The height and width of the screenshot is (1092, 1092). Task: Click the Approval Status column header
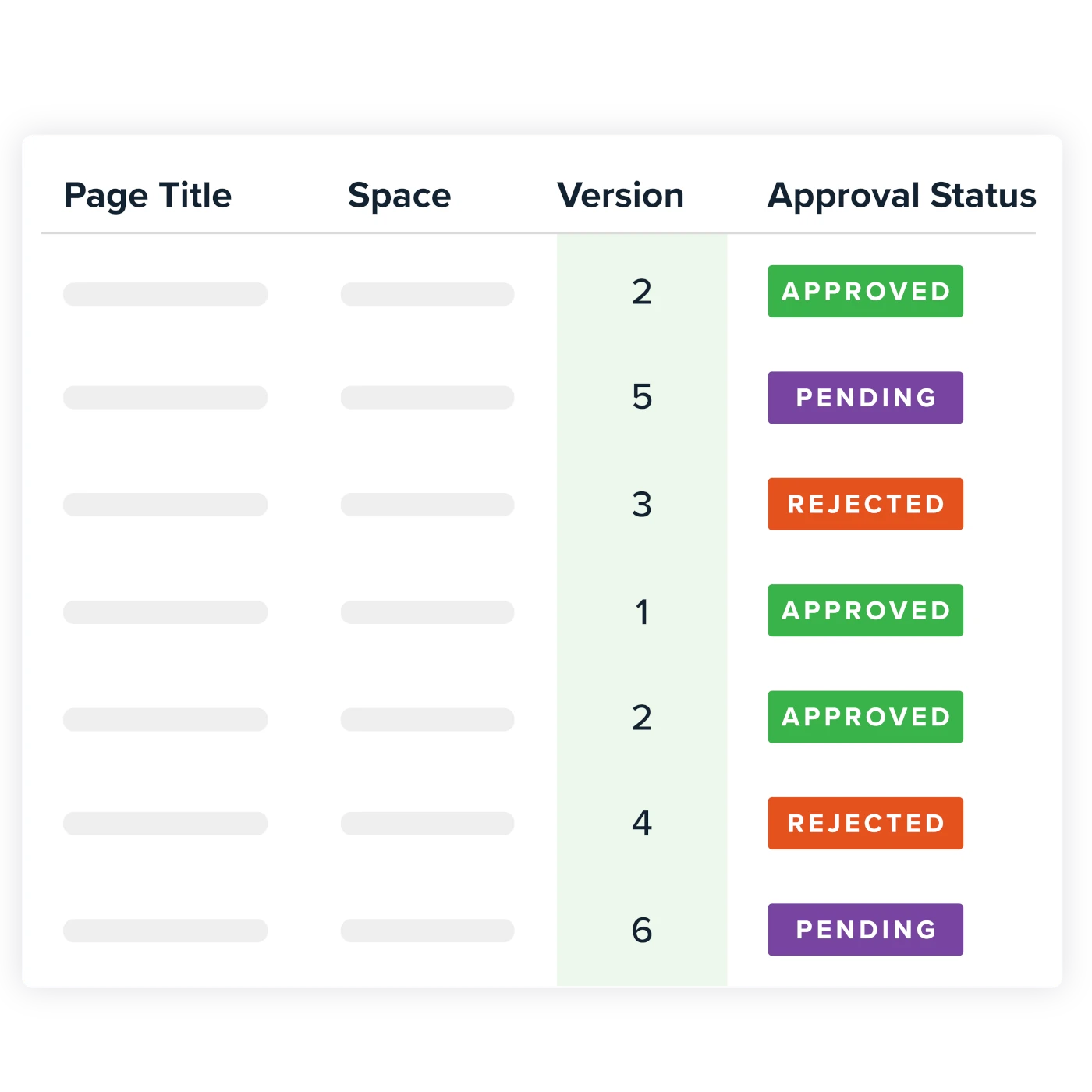[902, 196]
